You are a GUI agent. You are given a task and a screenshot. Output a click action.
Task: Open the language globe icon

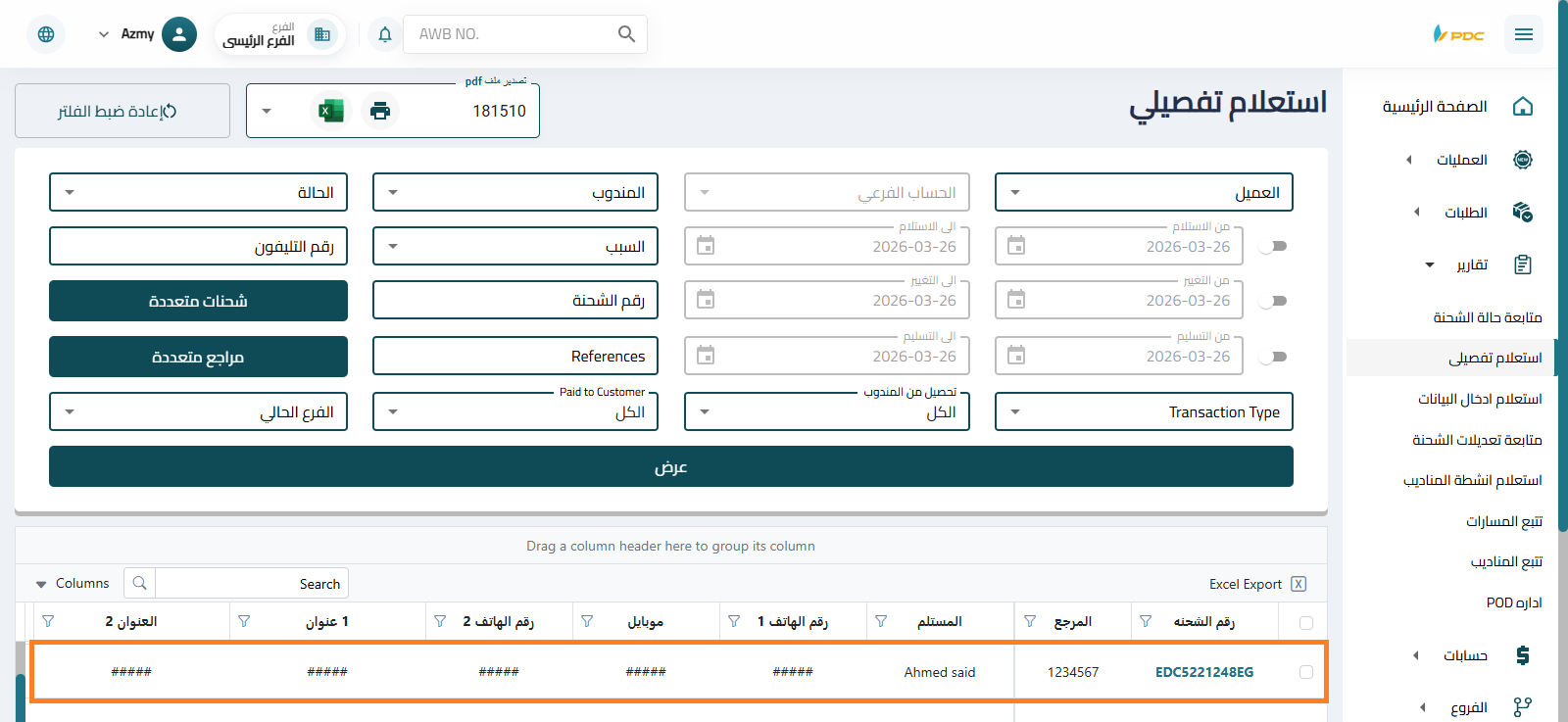(x=46, y=34)
